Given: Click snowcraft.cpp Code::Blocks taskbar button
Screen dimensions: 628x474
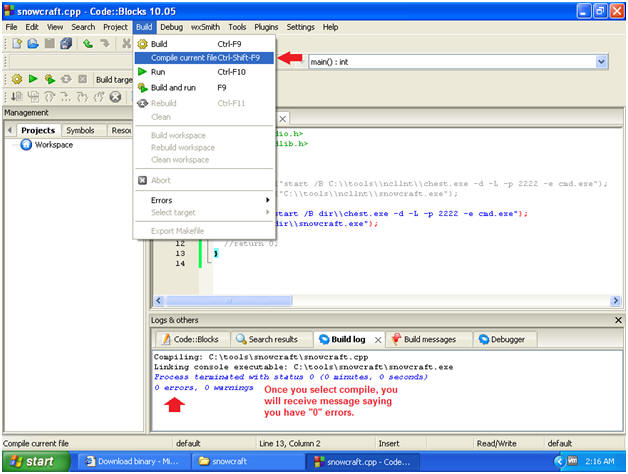Looking at the screenshot, I should click(x=362, y=462).
